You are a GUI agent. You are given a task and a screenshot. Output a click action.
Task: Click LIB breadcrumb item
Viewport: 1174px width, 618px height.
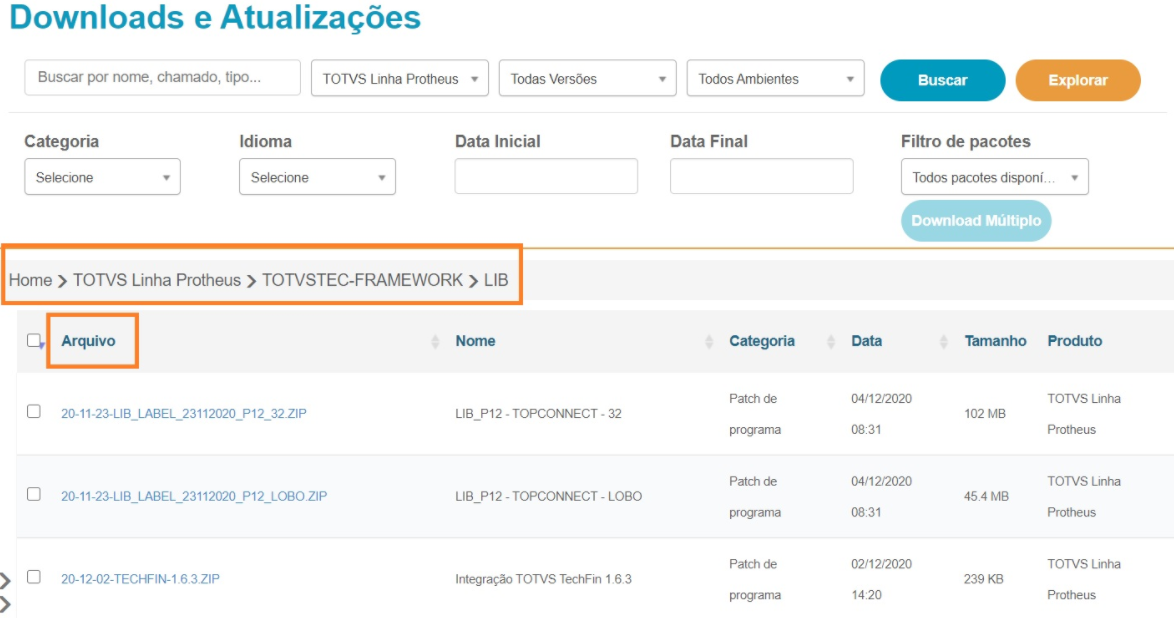496,280
